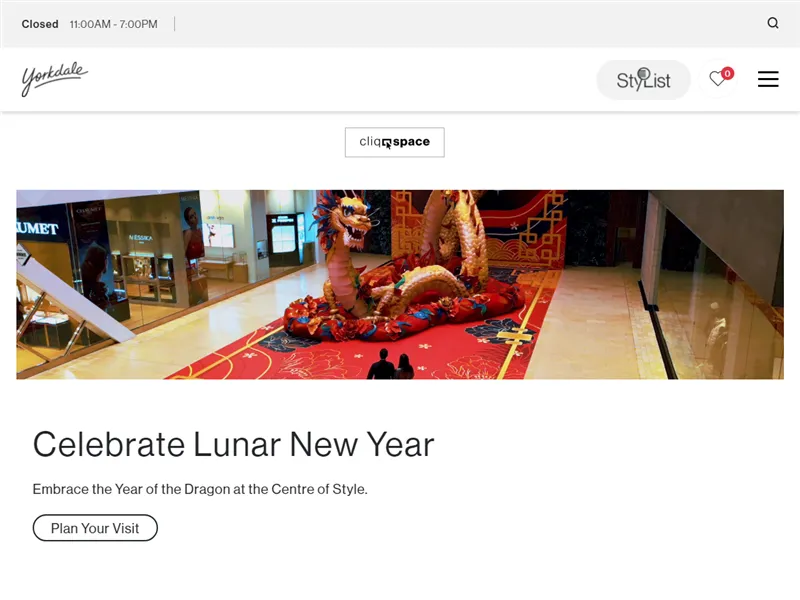Click the 11:00AM - 7:00PM hours text
This screenshot has width=800, height=600.
(114, 24)
